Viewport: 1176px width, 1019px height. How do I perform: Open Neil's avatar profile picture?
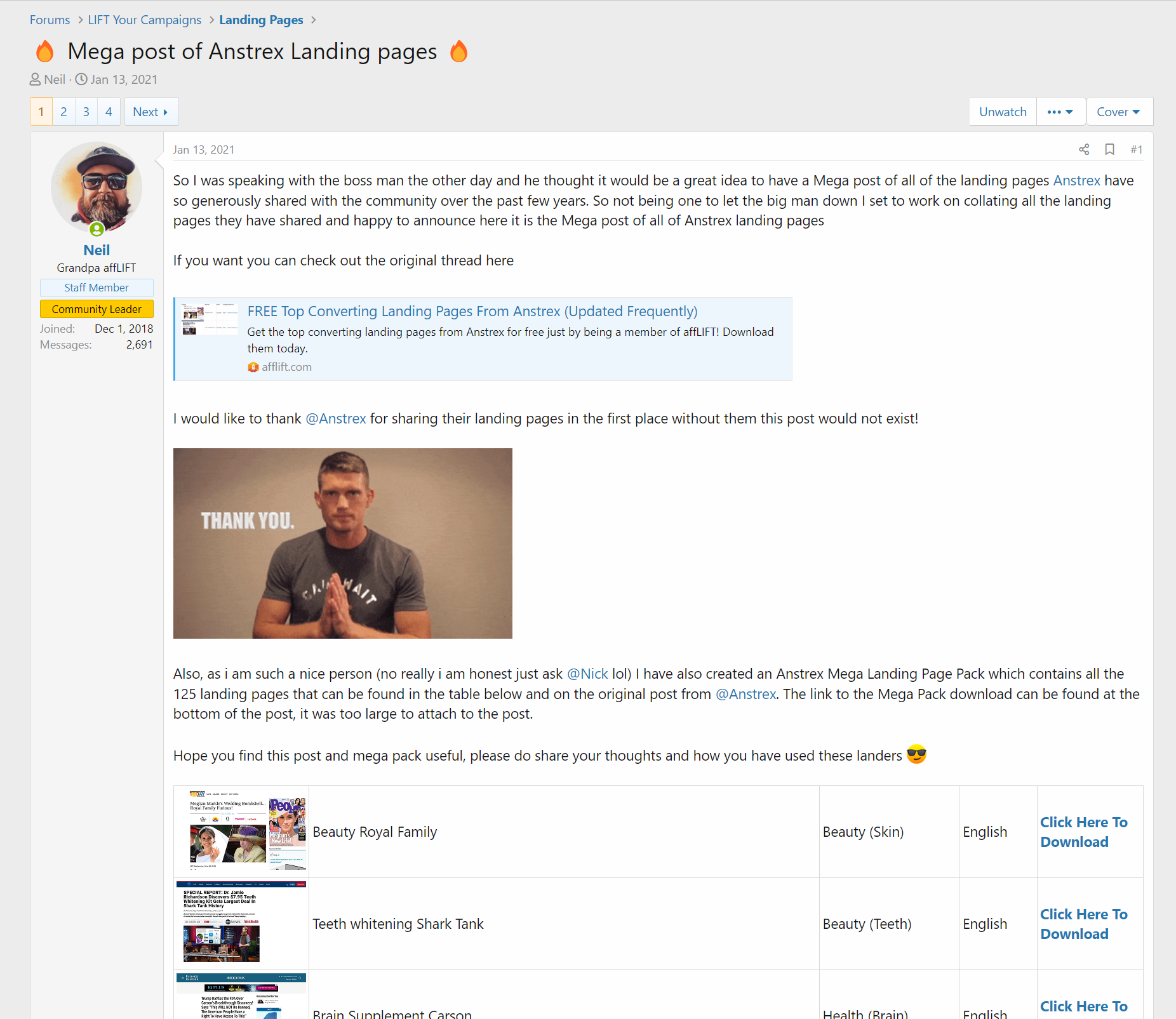97,187
